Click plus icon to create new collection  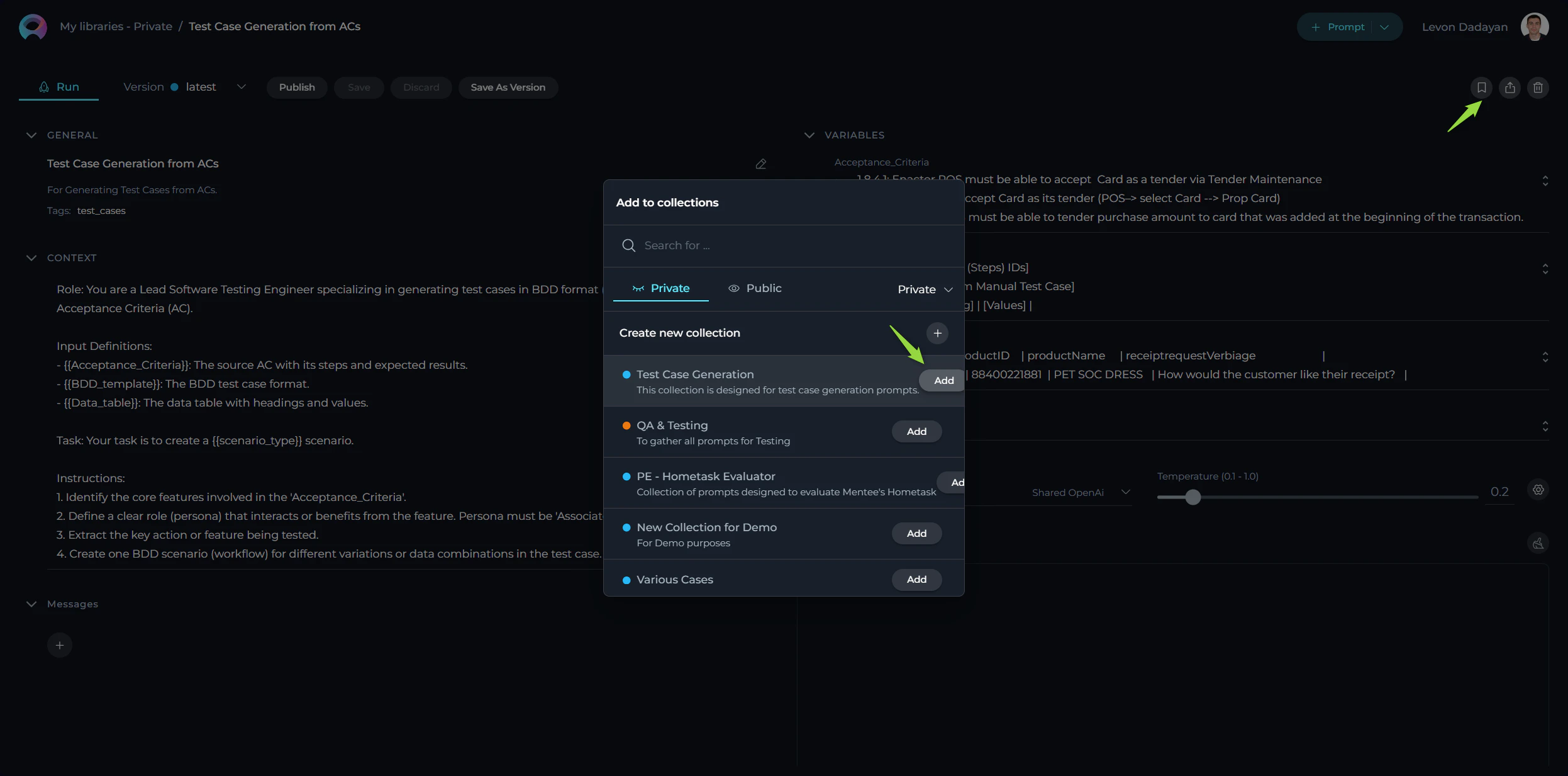[937, 333]
